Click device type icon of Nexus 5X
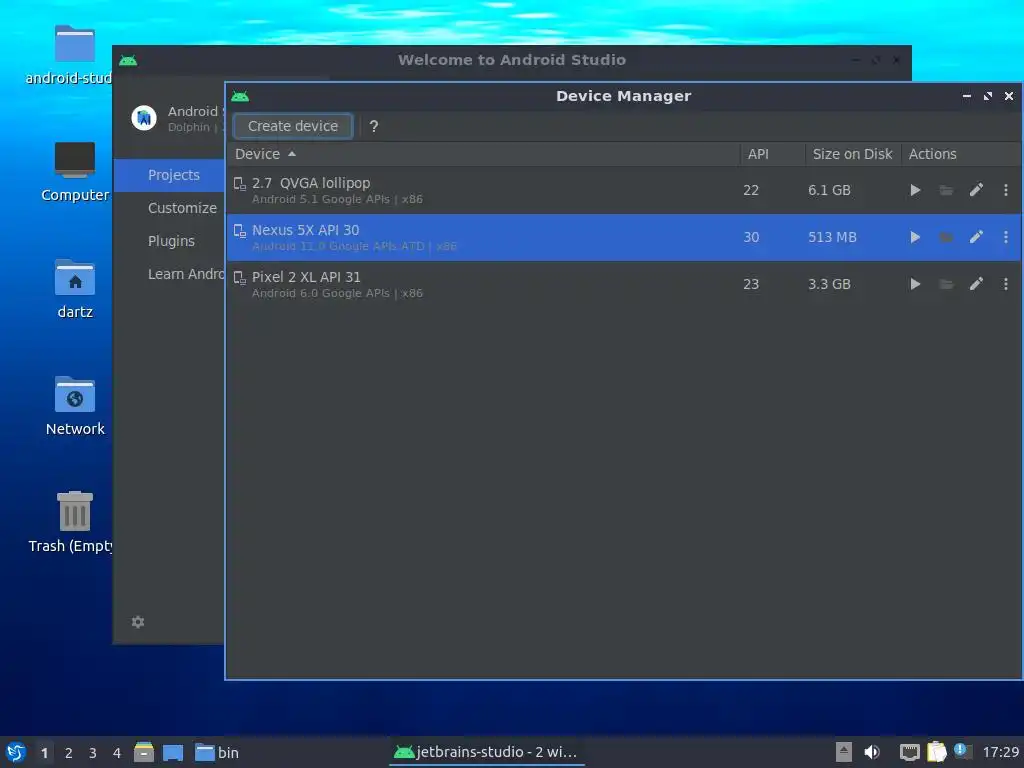Viewport: 1024px width, 768px height. coord(240,231)
